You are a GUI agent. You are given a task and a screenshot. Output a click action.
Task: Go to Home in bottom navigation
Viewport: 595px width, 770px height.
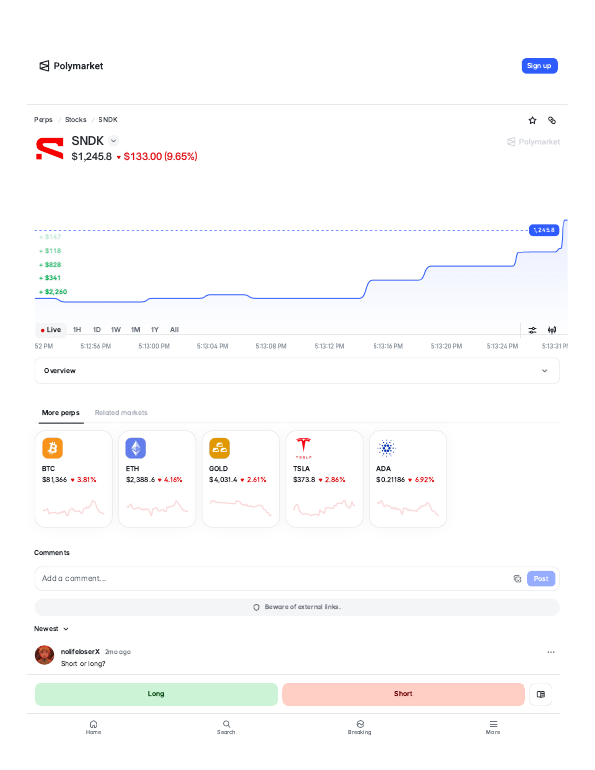(x=93, y=727)
